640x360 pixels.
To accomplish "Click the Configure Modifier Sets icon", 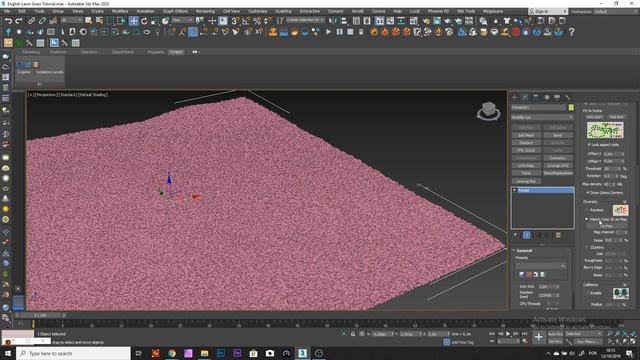I will (x=558, y=235).
